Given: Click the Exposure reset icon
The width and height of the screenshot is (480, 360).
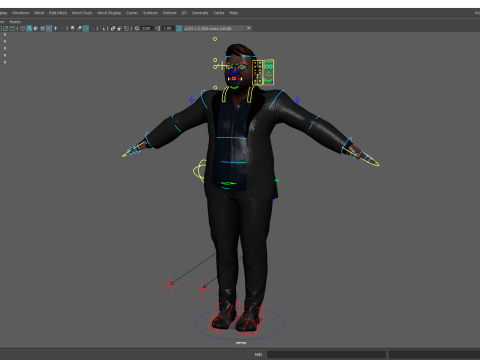Looking at the screenshot, I should click(137, 28).
